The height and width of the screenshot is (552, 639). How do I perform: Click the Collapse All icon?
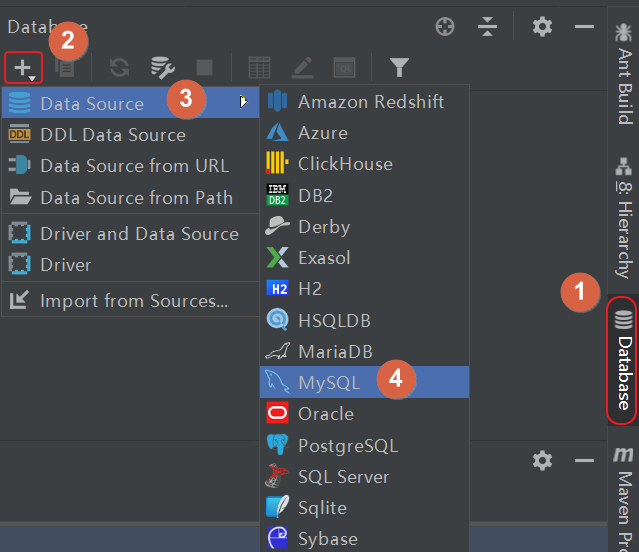coord(487,27)
